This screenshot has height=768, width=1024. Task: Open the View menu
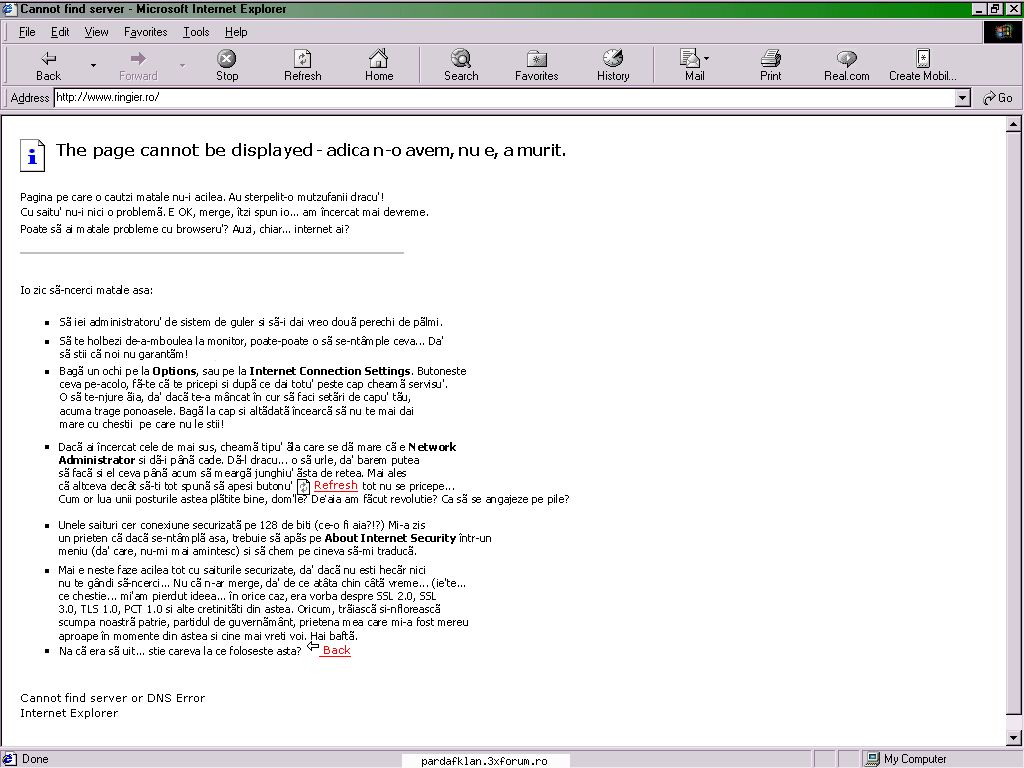coord(96,32)
